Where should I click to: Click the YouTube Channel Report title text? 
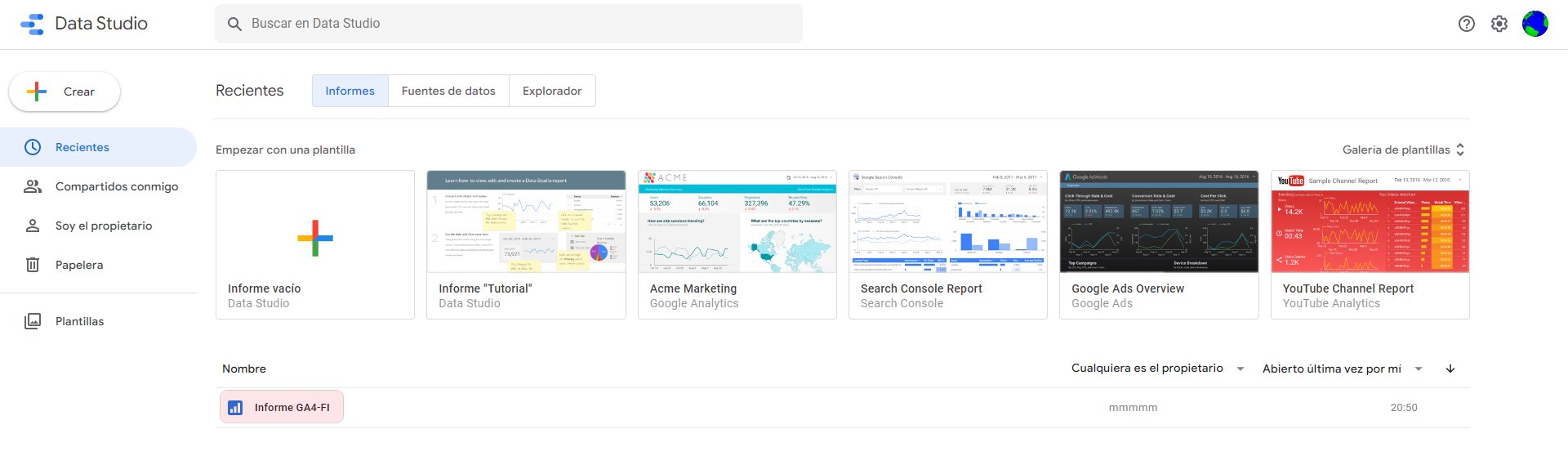(x=1348, y=288)
